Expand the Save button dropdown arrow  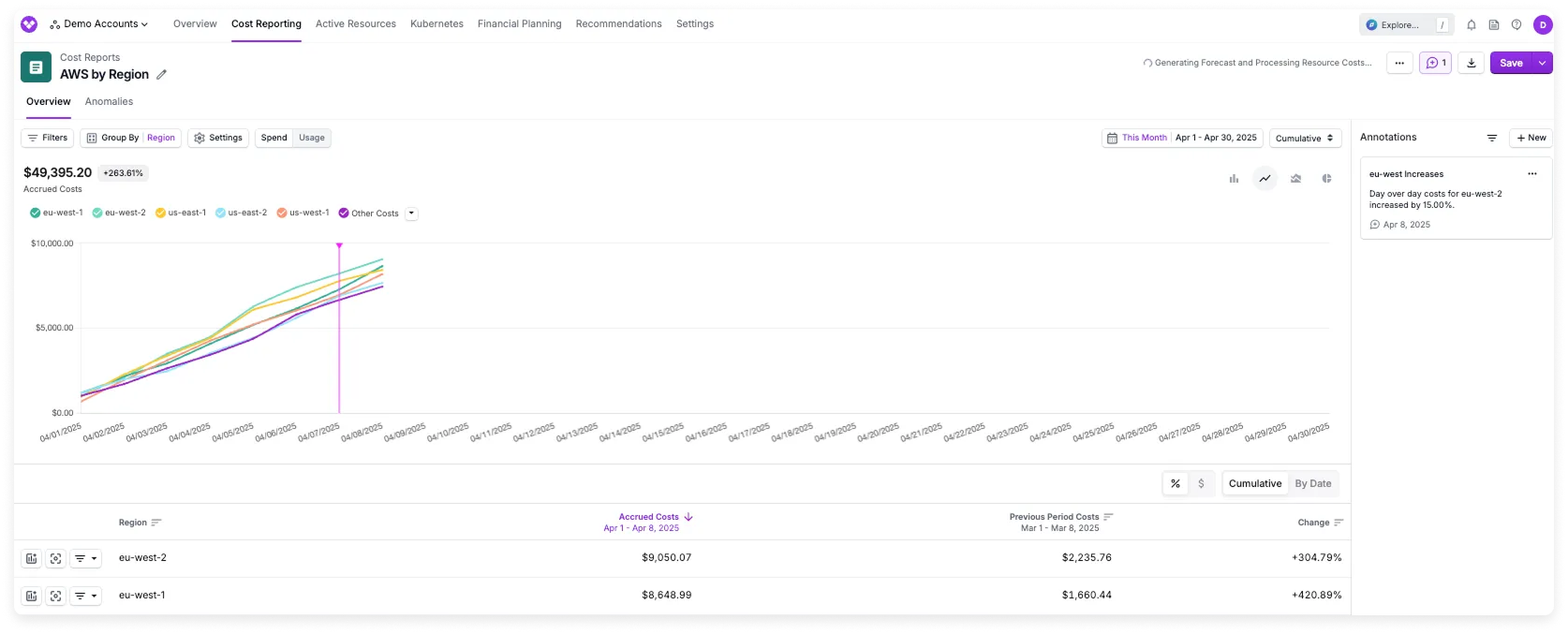(1542, 63)
